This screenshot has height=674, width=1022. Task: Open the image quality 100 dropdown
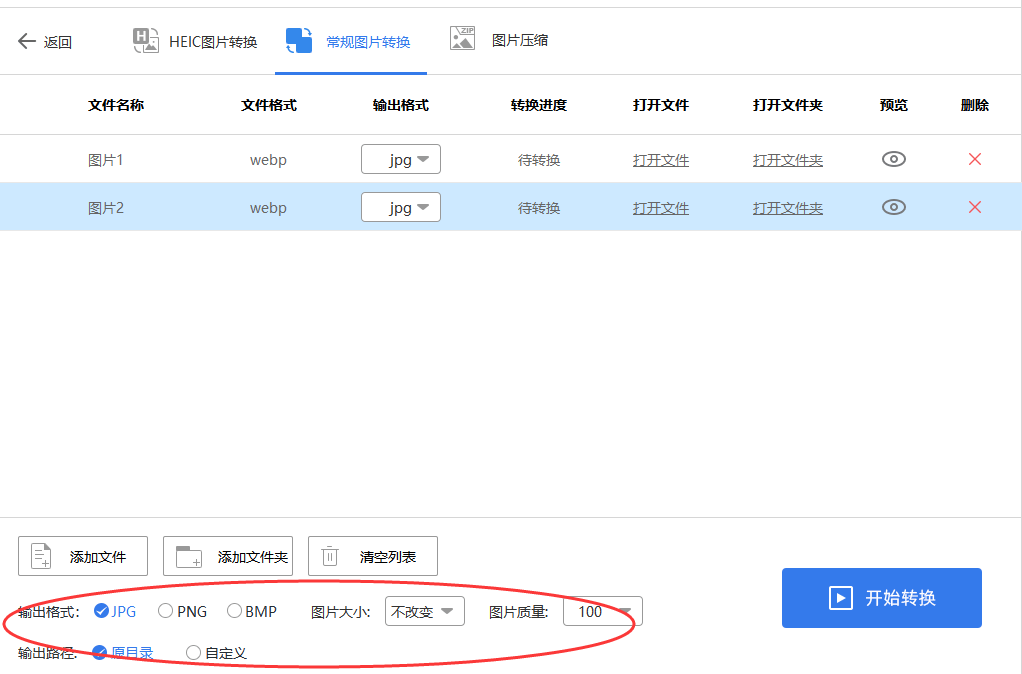point(602,611)
